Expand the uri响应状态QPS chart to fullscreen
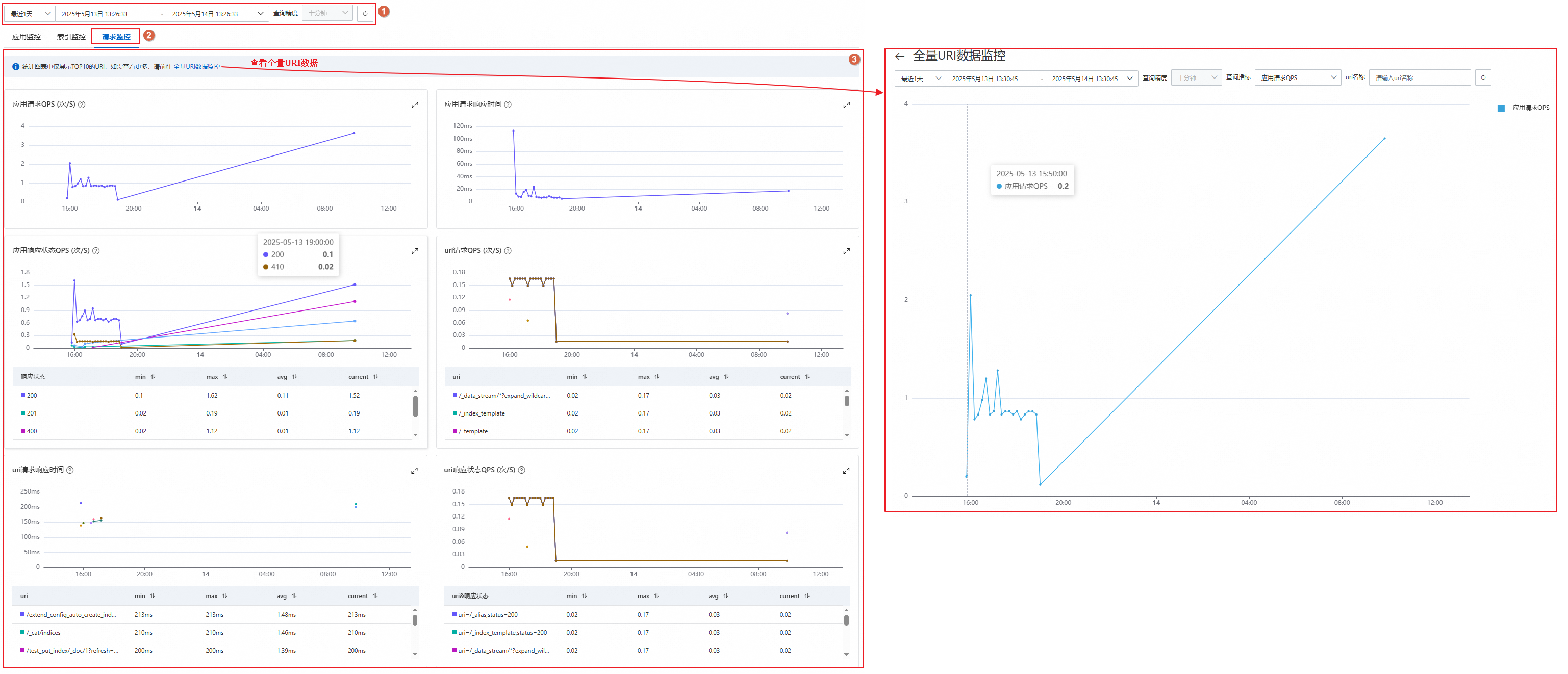The image size is (1568, 674). point(846,471)
